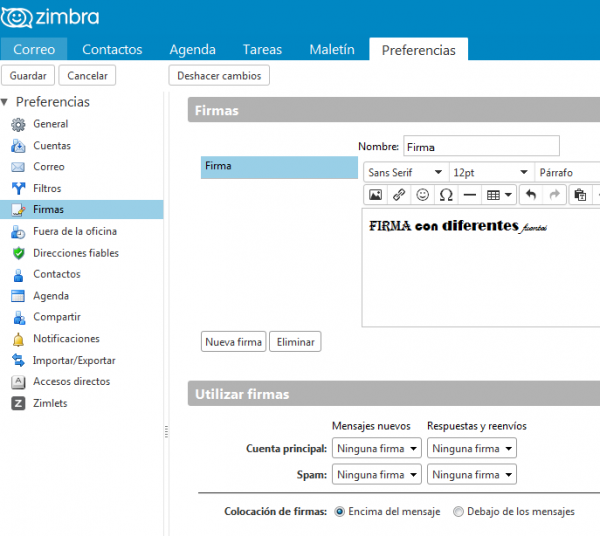The width and height of the screenshot is (600, 536).
Task: Open 12pt font size dropdown
Action: [x=491, y=173]
